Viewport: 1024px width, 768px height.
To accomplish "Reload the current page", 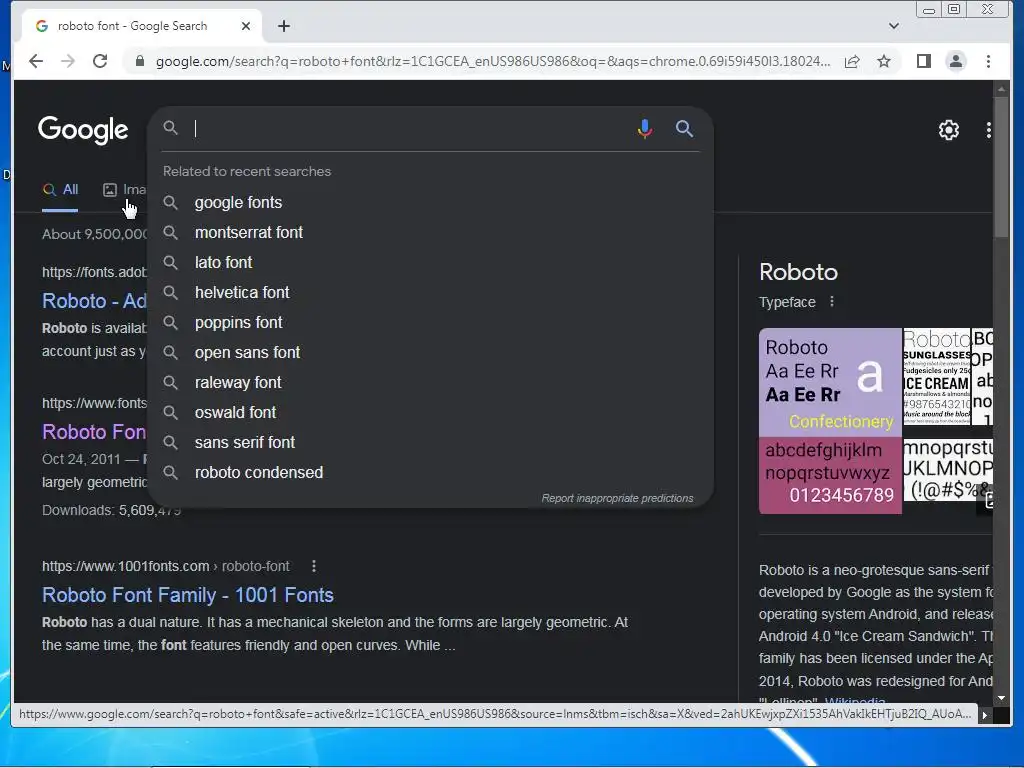I will 100,61.
